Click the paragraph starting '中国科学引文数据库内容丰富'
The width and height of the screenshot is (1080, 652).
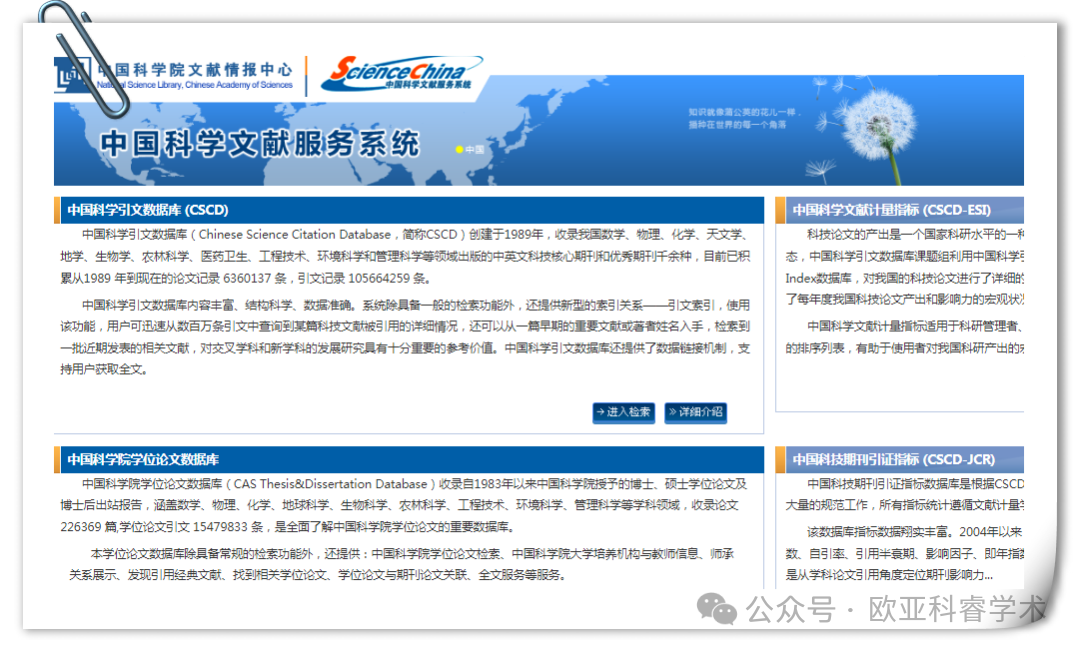(405, 337)
